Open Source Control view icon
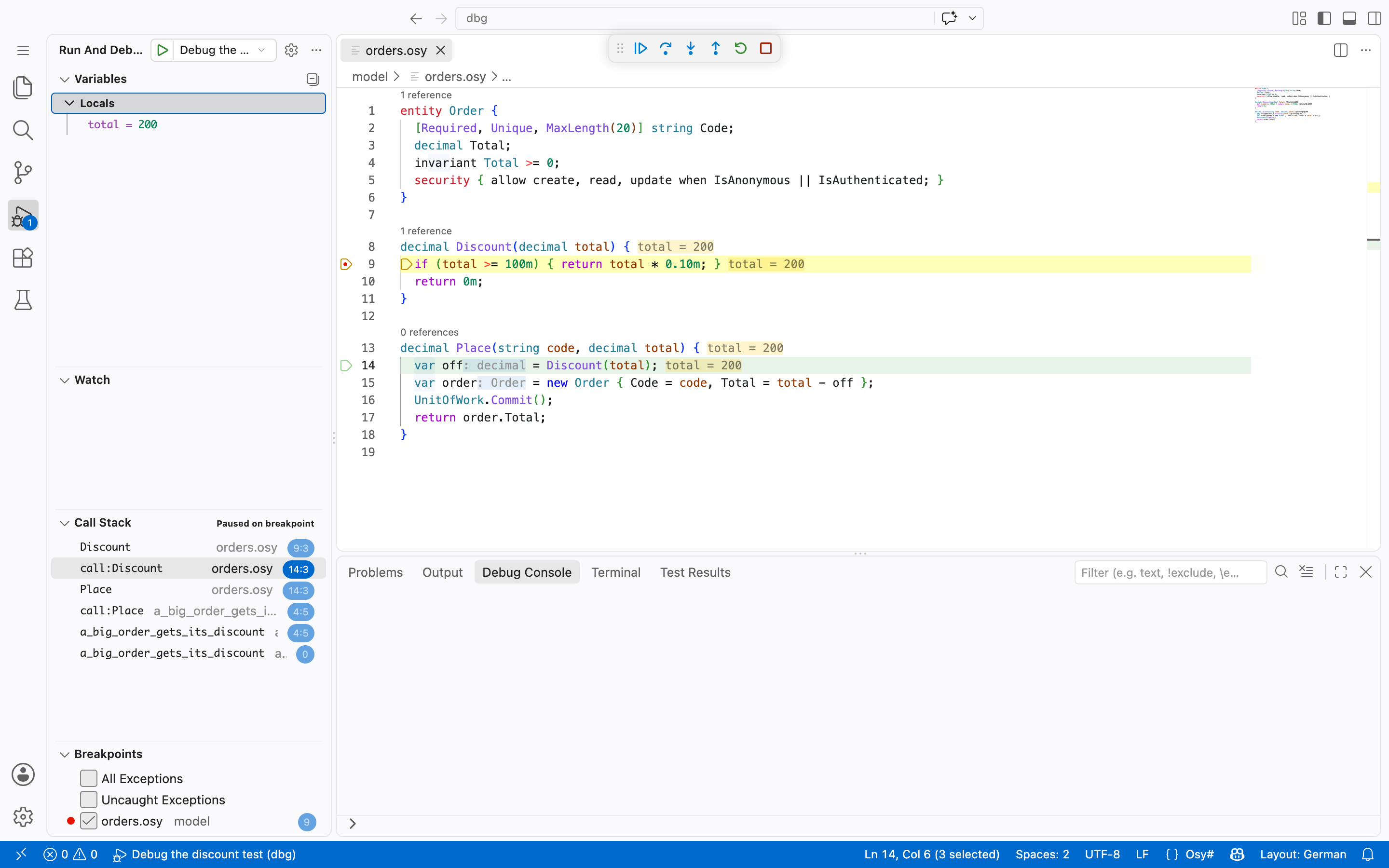 [x=23, y=172]
